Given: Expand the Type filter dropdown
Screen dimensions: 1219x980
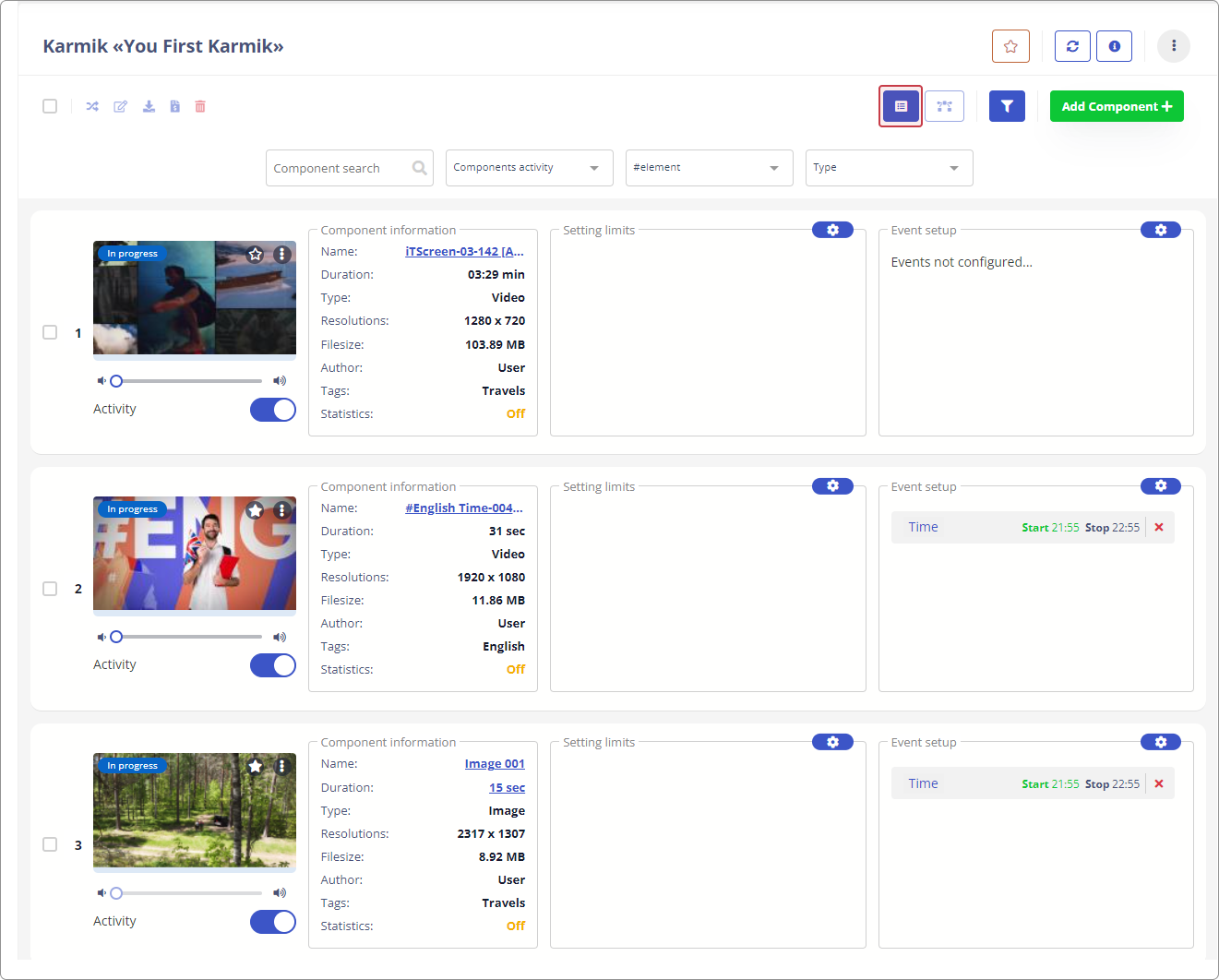Looking at the screenshot, I should click(889, 168).
